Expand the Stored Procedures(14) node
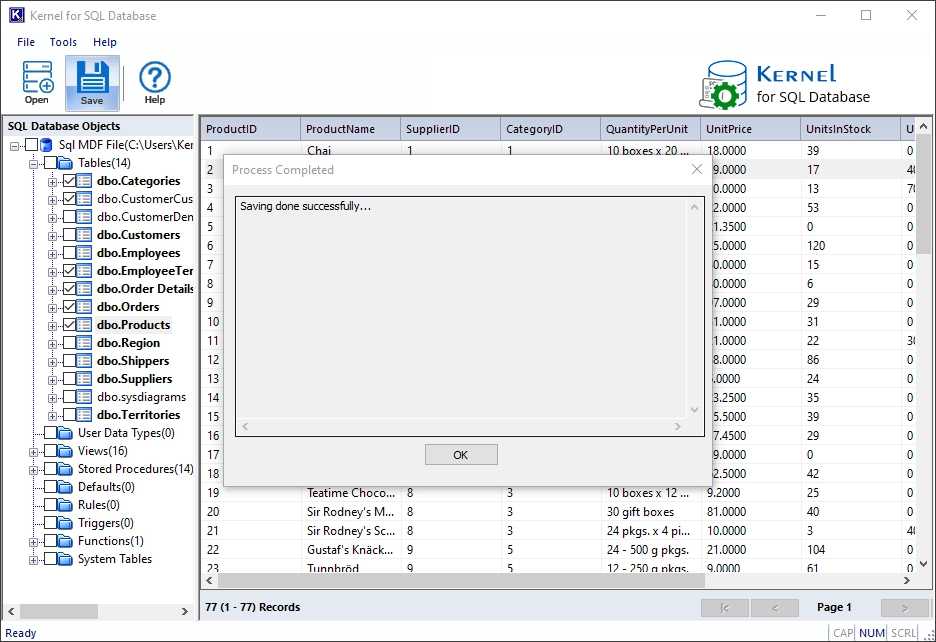The image size is (936, 642). 33,470
